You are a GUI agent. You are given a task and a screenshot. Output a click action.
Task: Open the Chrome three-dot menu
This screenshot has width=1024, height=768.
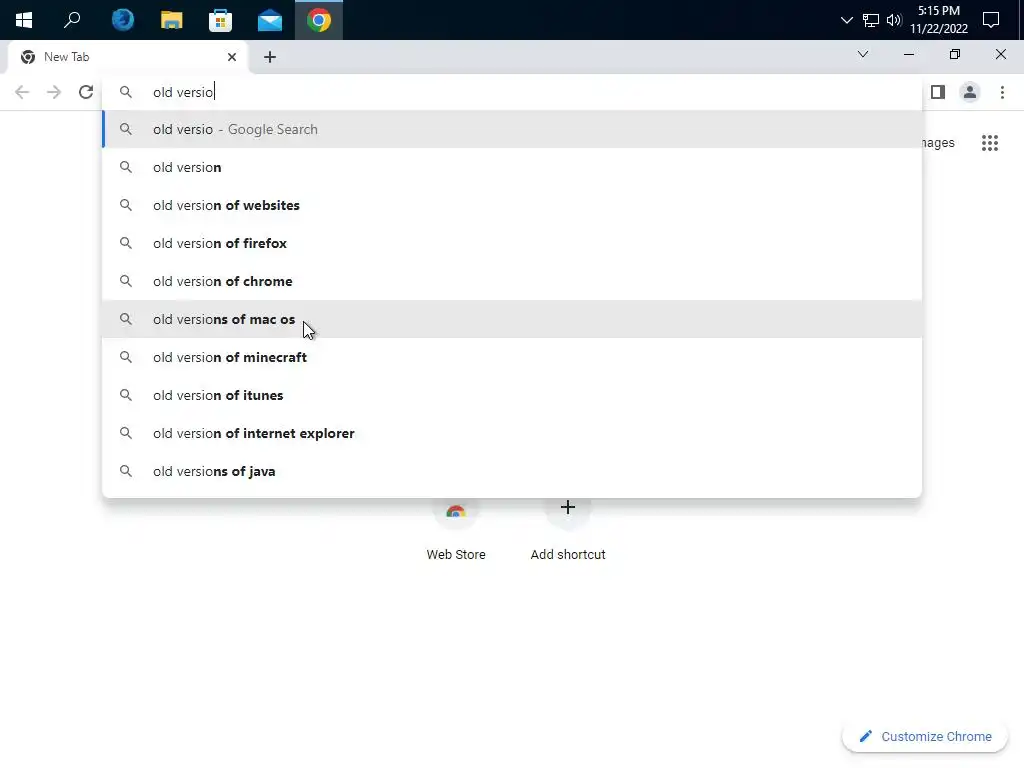(1002, 92)
